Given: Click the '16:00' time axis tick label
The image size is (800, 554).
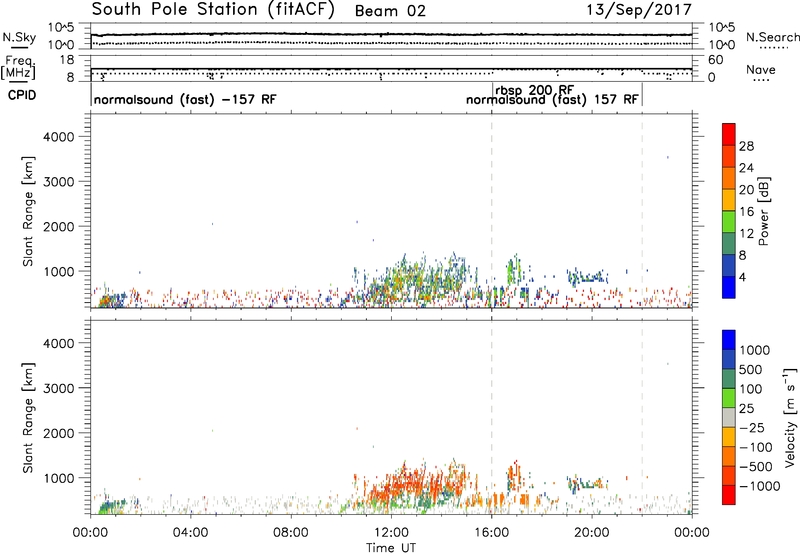Looking at the screenshot, I should click(491, 533).
